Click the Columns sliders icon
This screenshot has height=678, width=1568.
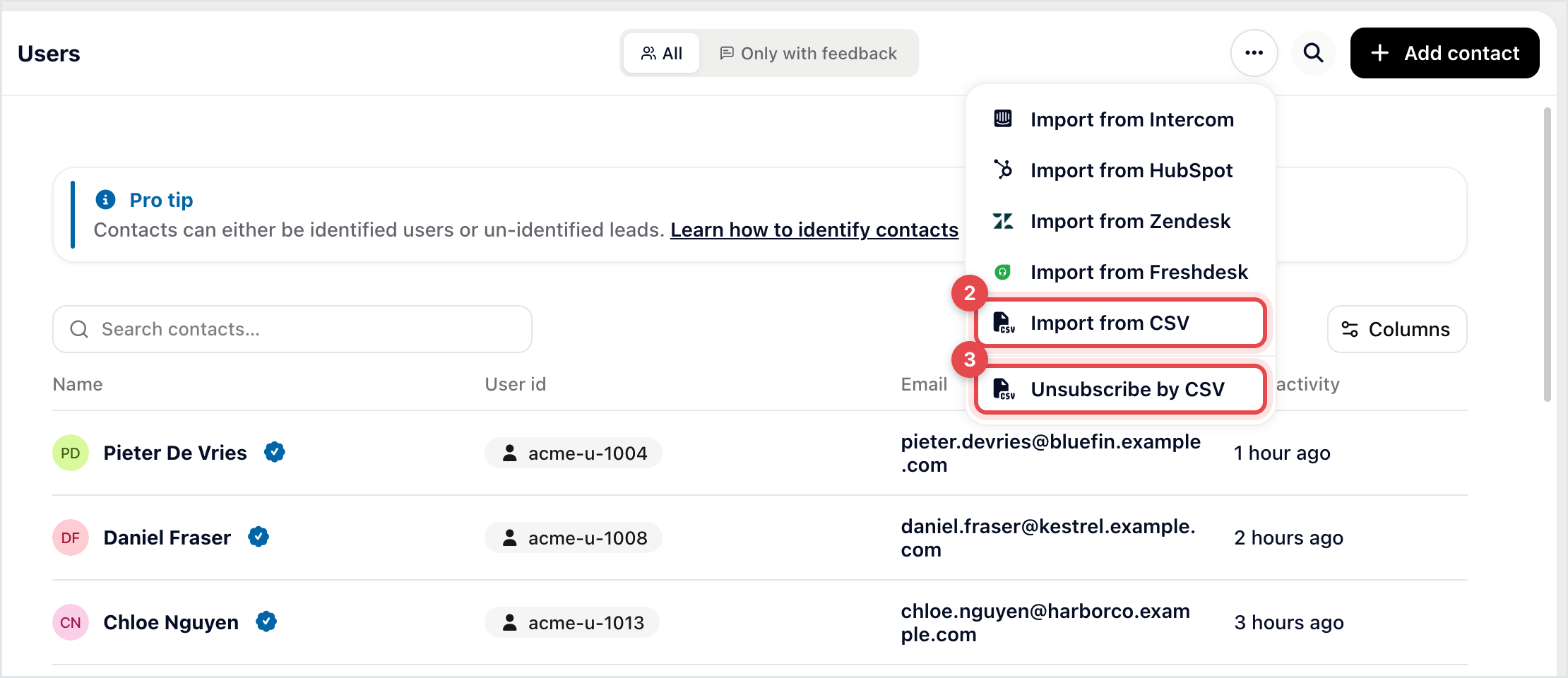[1350, 329]
